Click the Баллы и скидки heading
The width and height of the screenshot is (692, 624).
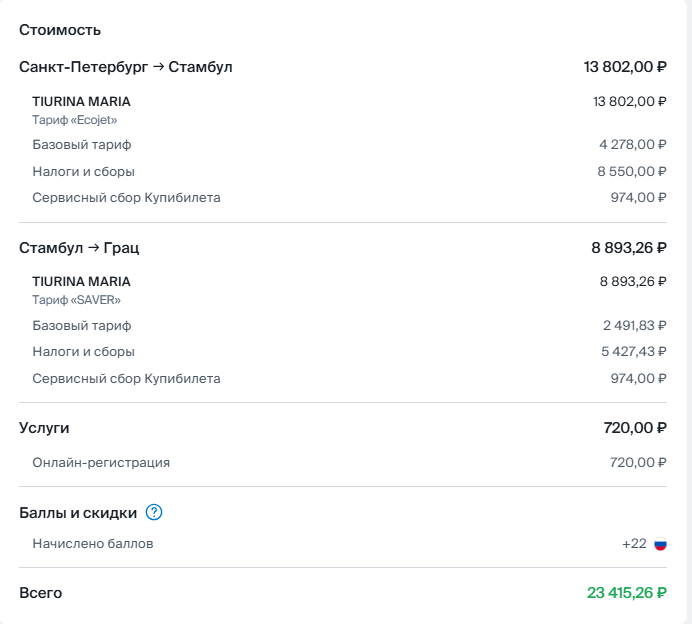[78, 513]
